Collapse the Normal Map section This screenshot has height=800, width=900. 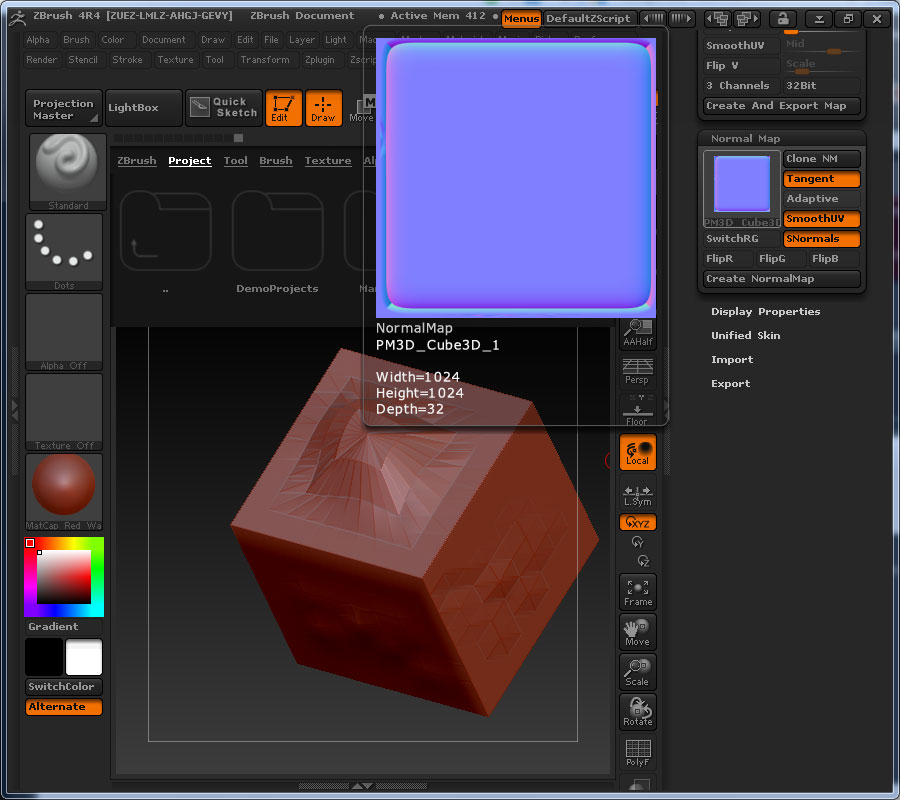point(745,138)
